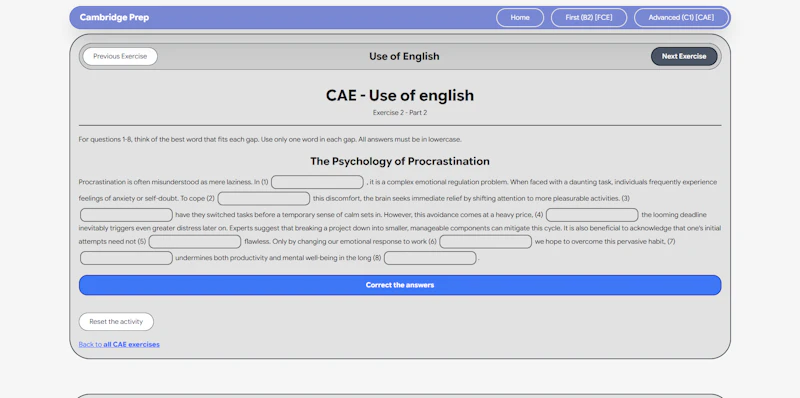Click the 'Exercise 2 - Part 2' subtitle
Image resolution: width=800 pixels, height=398 pixels.
[x=400, y=113]
